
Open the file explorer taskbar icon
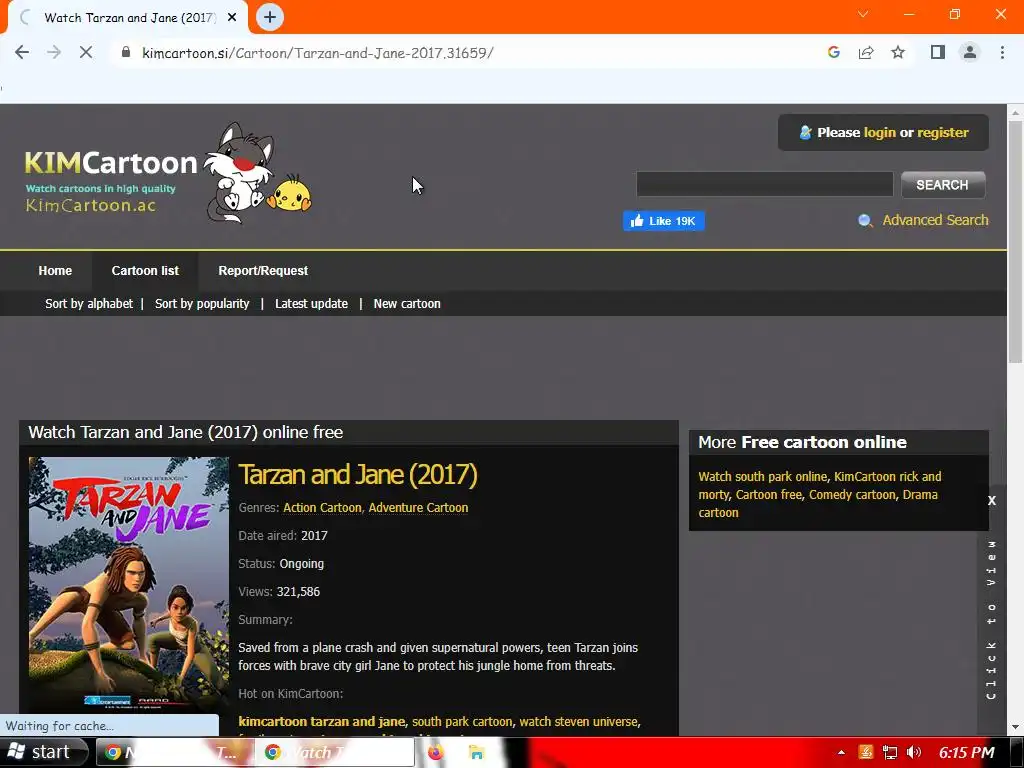coord(477,752)
